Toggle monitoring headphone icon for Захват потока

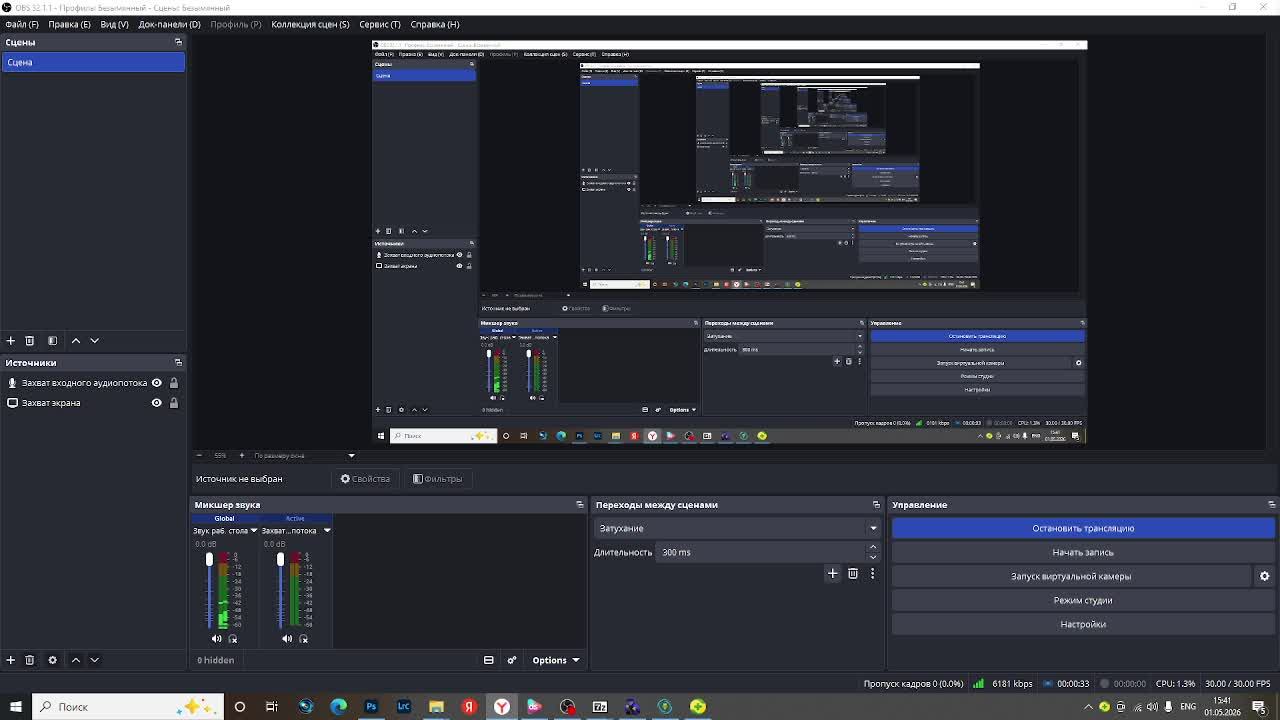click(303, 638)
